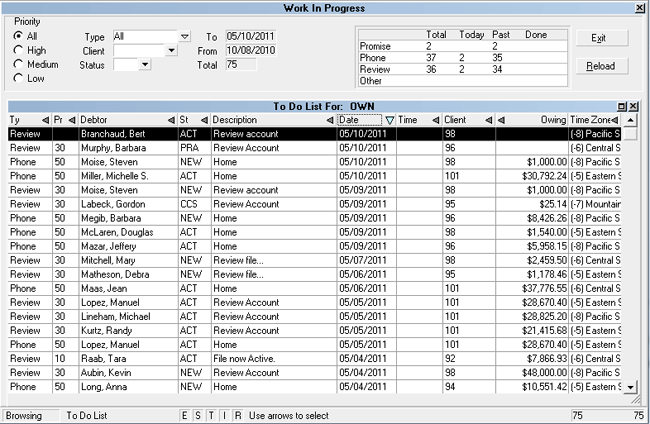Click the Other row in summary table
Screen dimensions: 650x424
(x=463, y=81)
